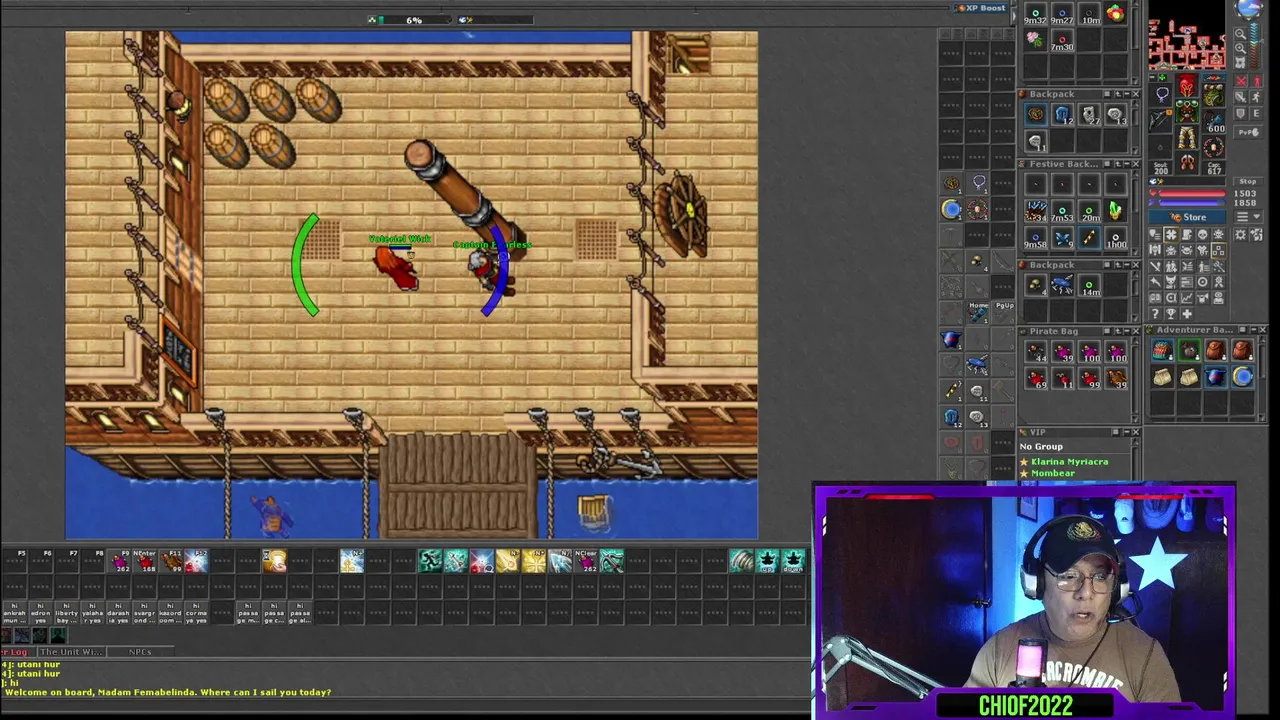The width and height of the screenshot is (1280, 720).
Task: Toggle the sword balanced attack mode
Action: pos(1241,97)
